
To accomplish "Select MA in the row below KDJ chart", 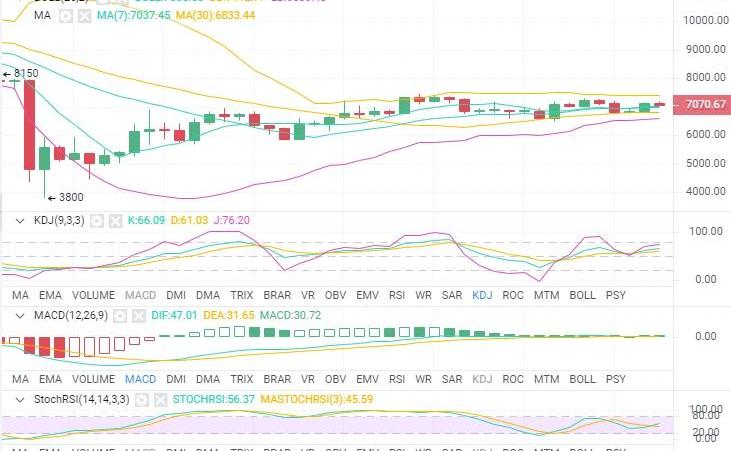I will (x=20, y=295).
